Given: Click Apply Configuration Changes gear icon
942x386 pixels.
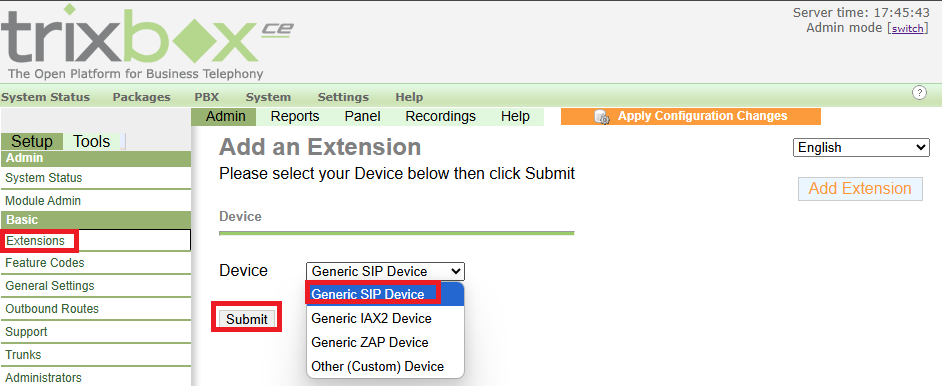Looking at the screenshot, I should pos(602,116).
